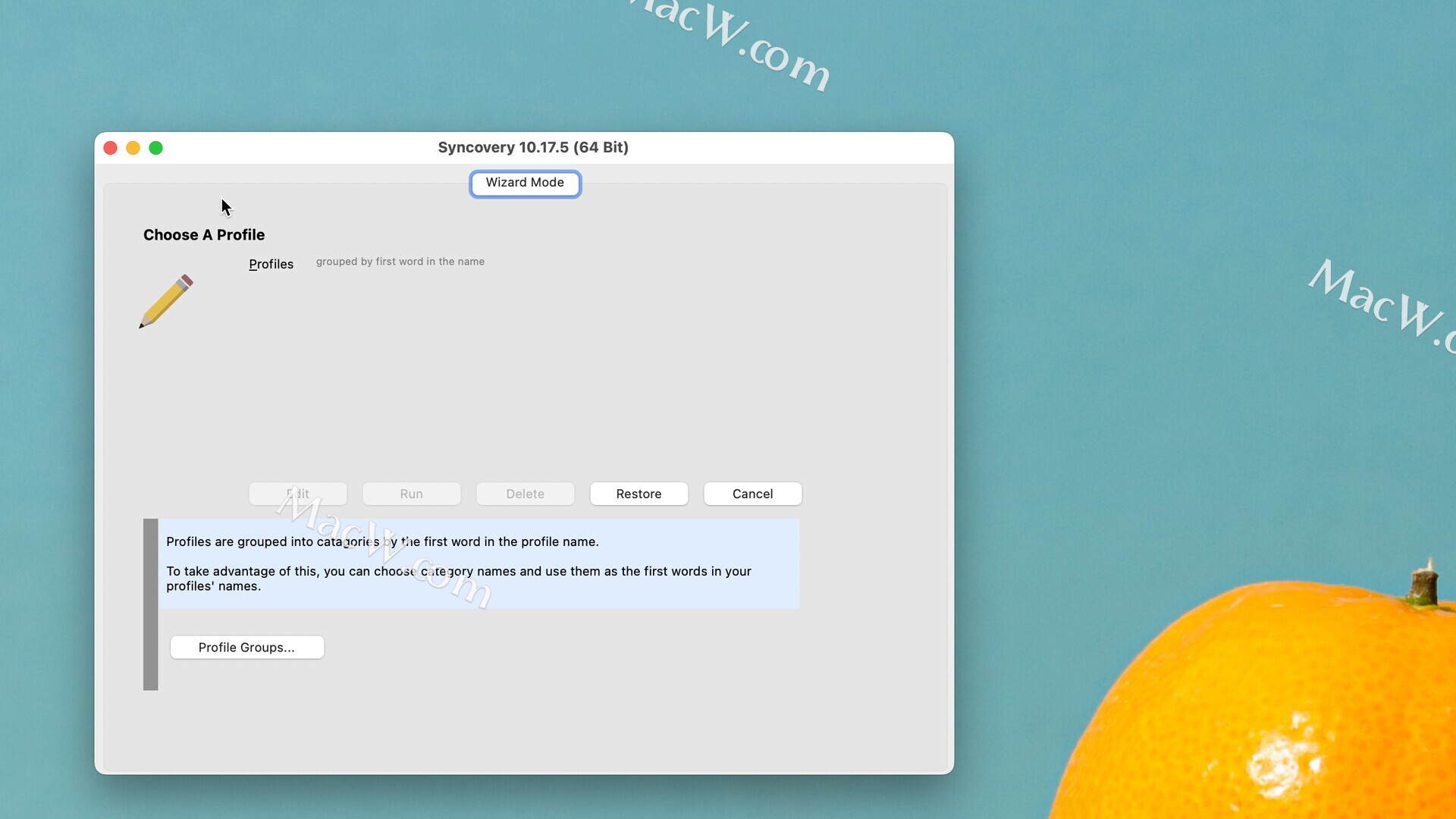Click the 'Choose A Profile' heading
The image size is (1456, 819).
[x=204, y=235]
